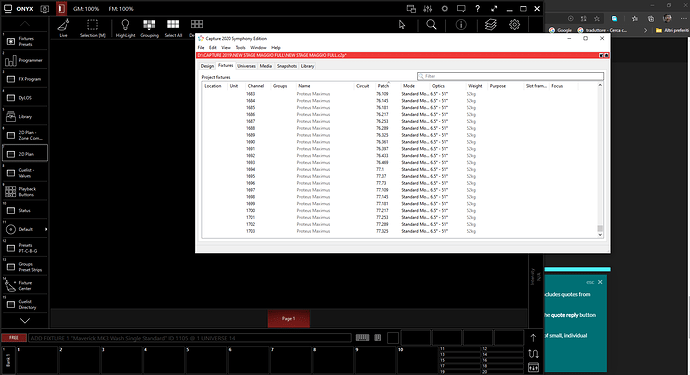This screenshot has height=375, width=690.
Task: Toggle Live mode in the ONYX toolbar
Action: (63, 28)
